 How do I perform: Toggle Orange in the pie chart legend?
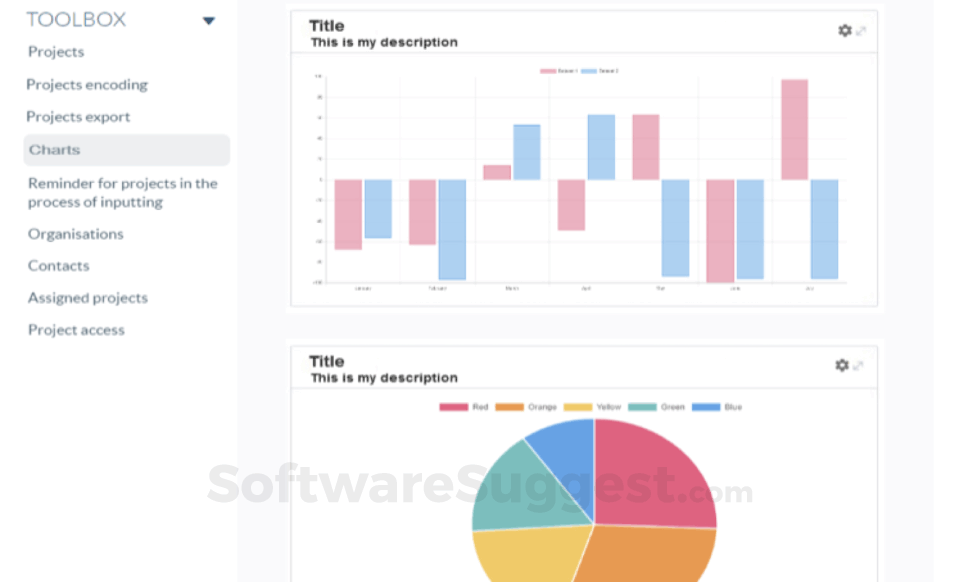pyautogui.click(x=525, y=407)
